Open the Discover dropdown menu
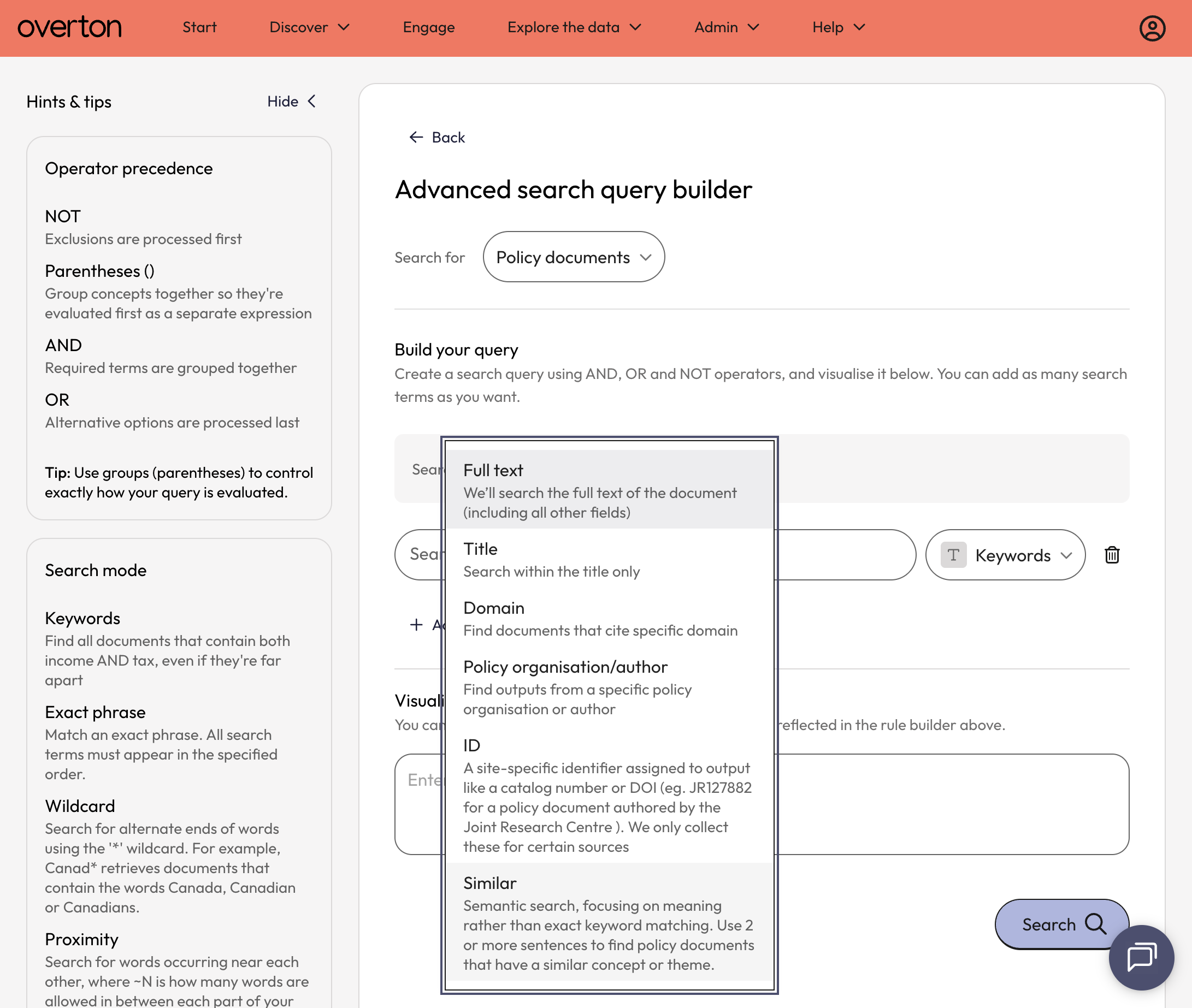Image resolution: width=1192 pixels, height=1008 pixels. 309,27
